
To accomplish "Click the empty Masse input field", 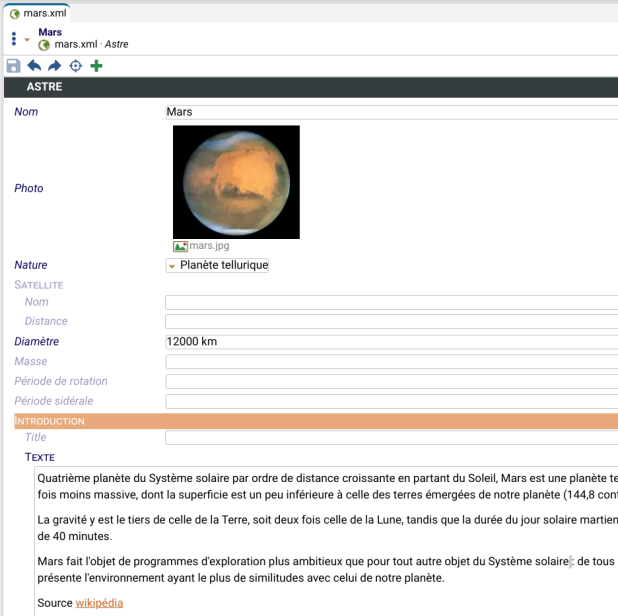I will click(x=390, y=361).
